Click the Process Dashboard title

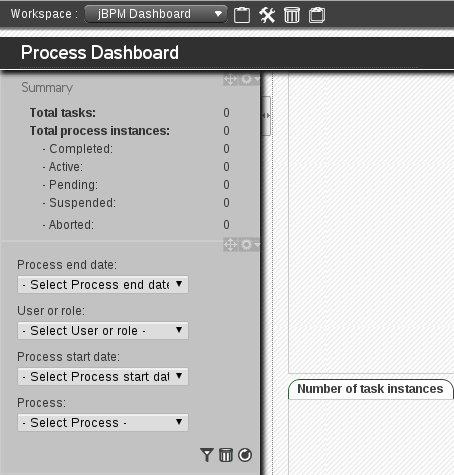(x=100, y=53)
